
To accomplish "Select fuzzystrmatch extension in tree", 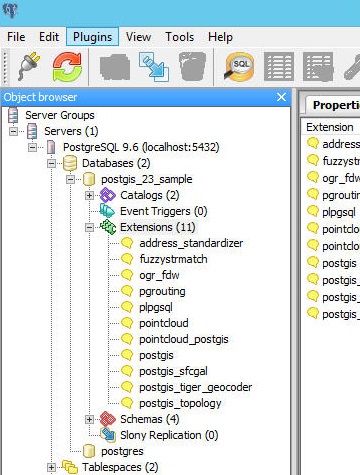I will [x=173, y=259].
